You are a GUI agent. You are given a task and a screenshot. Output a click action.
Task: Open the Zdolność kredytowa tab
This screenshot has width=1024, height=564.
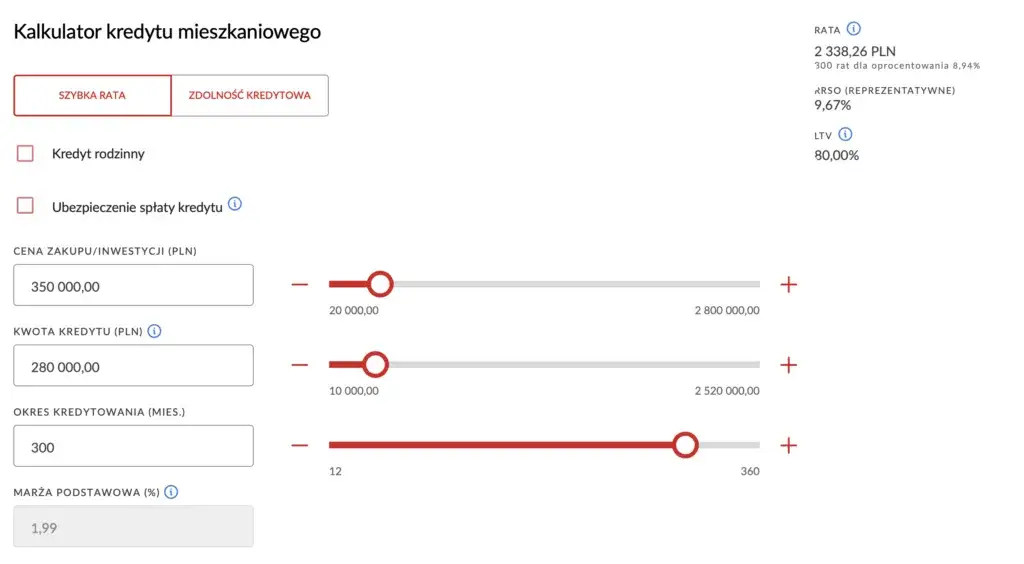coord(250,96)
